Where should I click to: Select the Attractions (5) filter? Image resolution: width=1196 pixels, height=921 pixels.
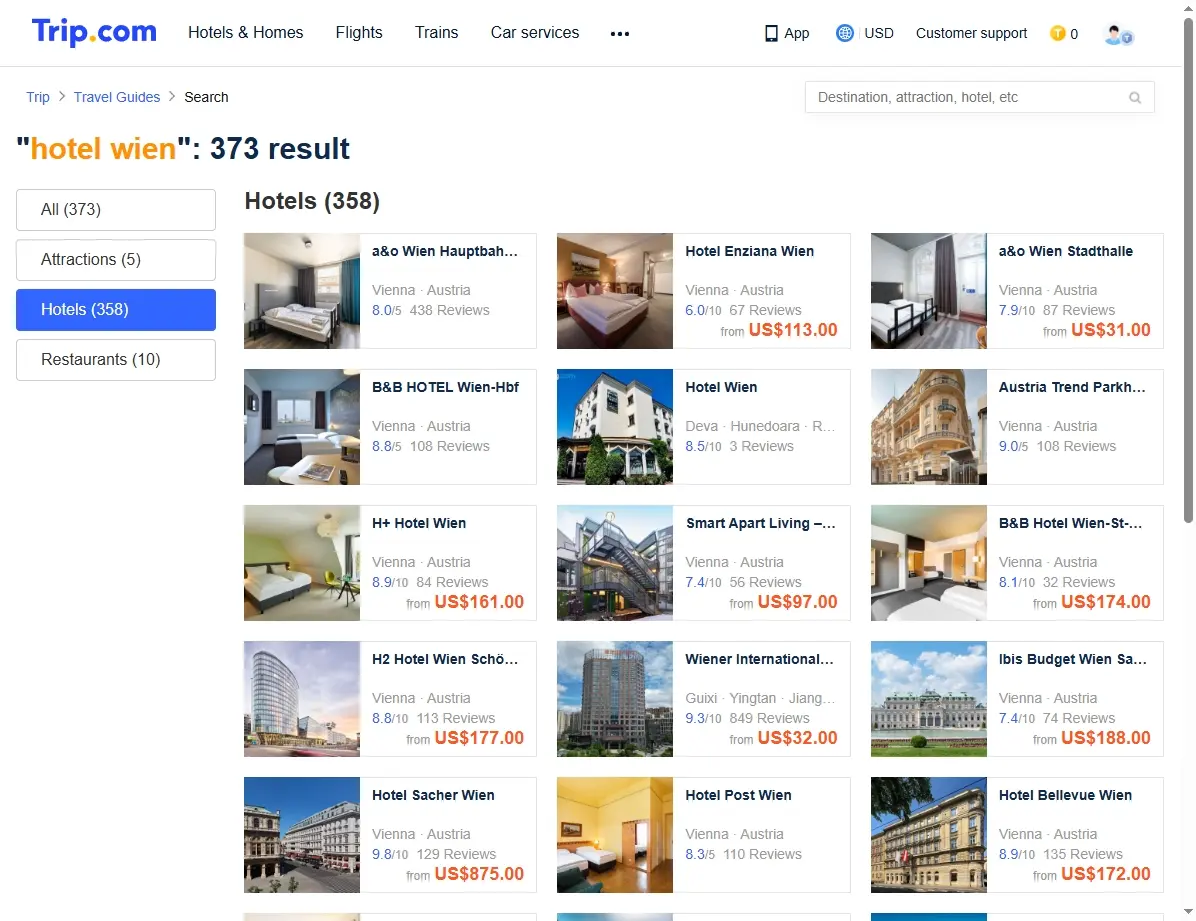[x=116, y=259]
